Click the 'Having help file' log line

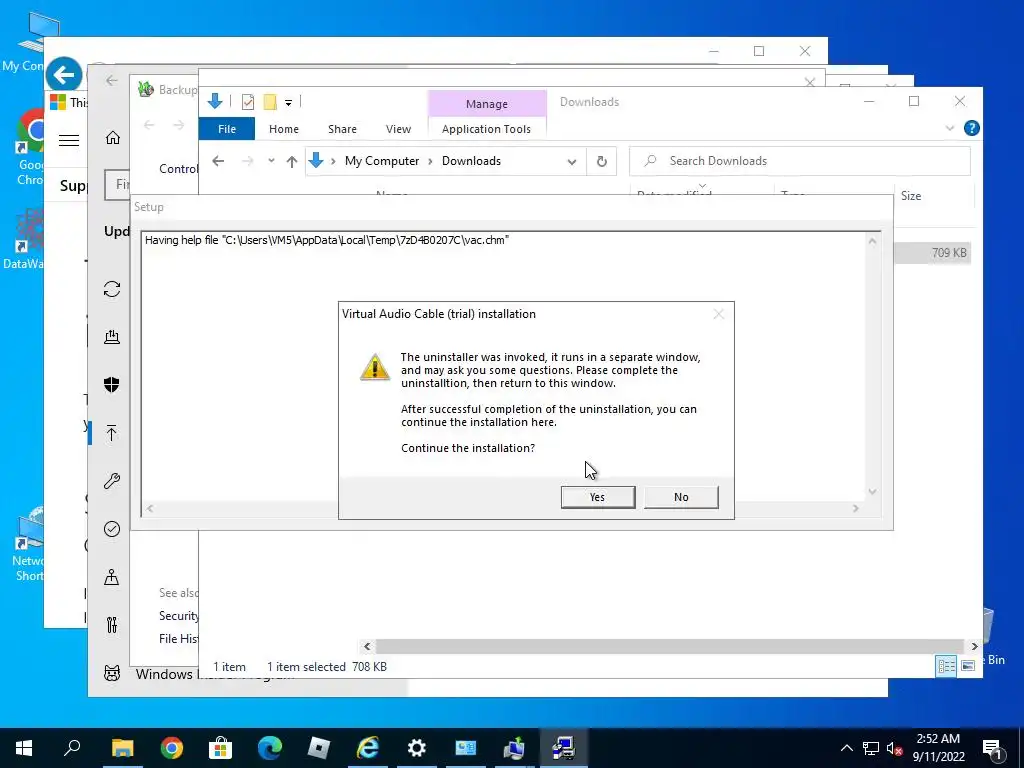[327, 240]
